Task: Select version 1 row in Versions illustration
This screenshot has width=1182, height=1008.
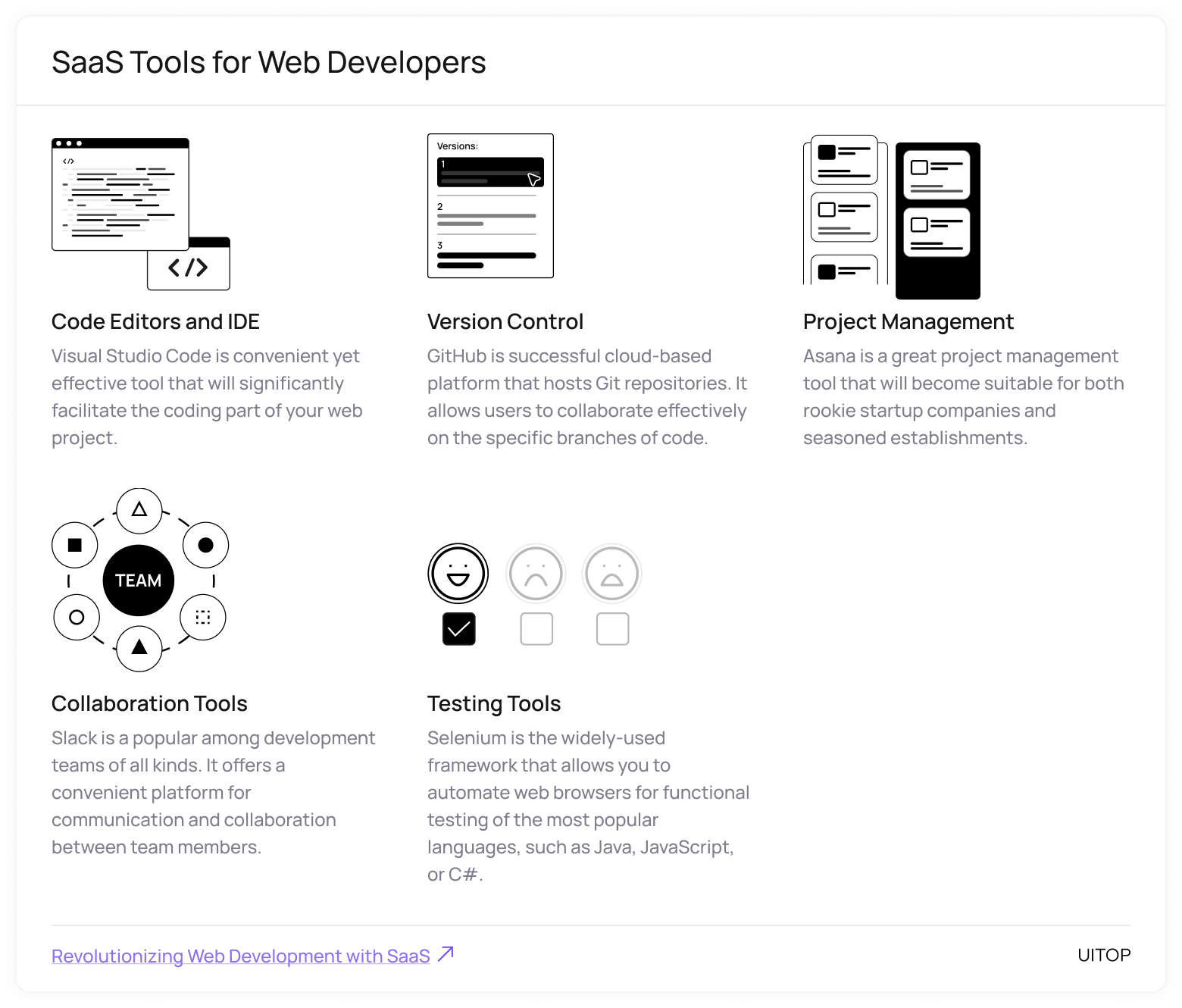Action: (x=490, y=172)
